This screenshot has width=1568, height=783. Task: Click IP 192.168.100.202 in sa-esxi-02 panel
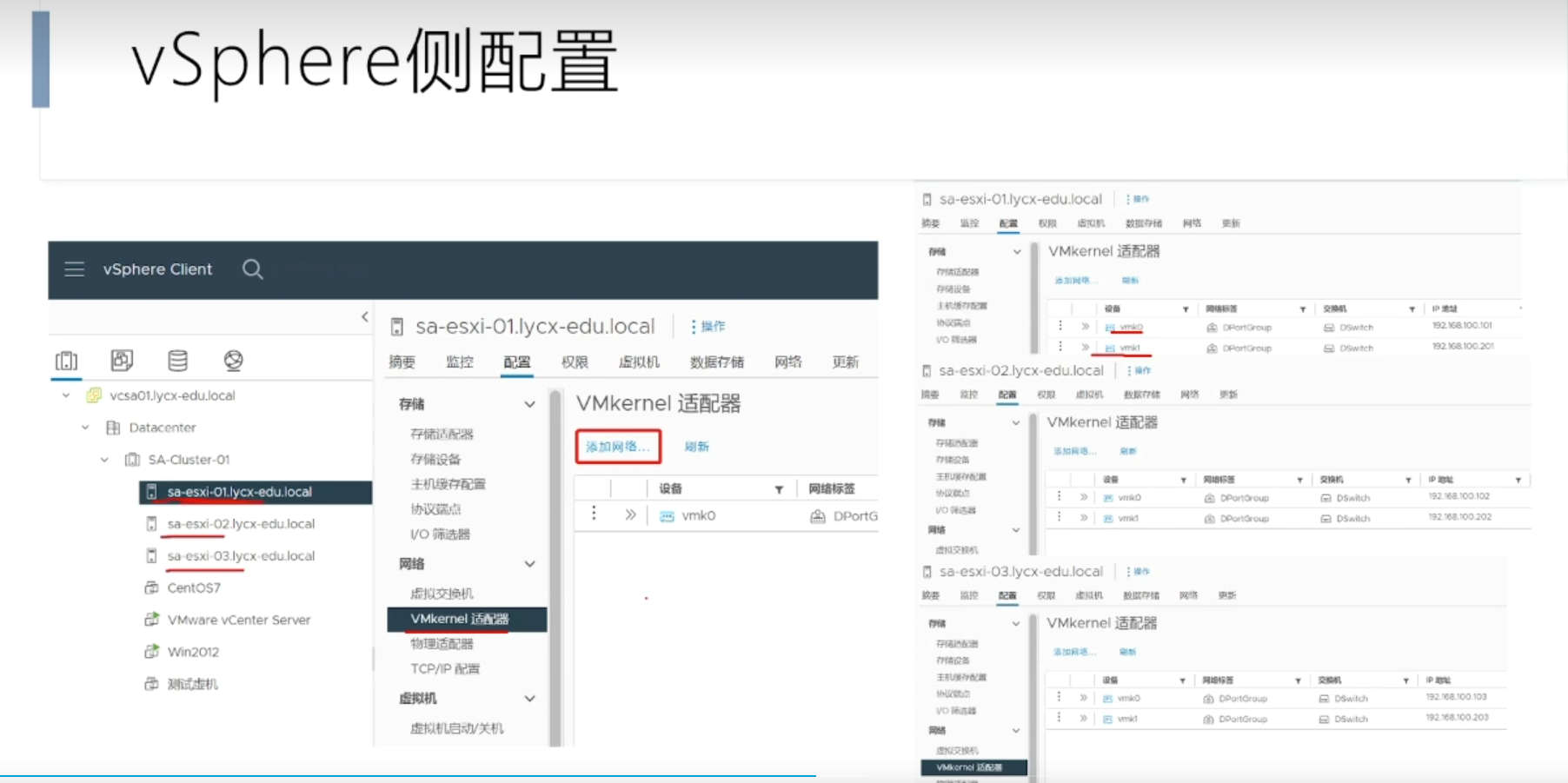(1460, 516)
